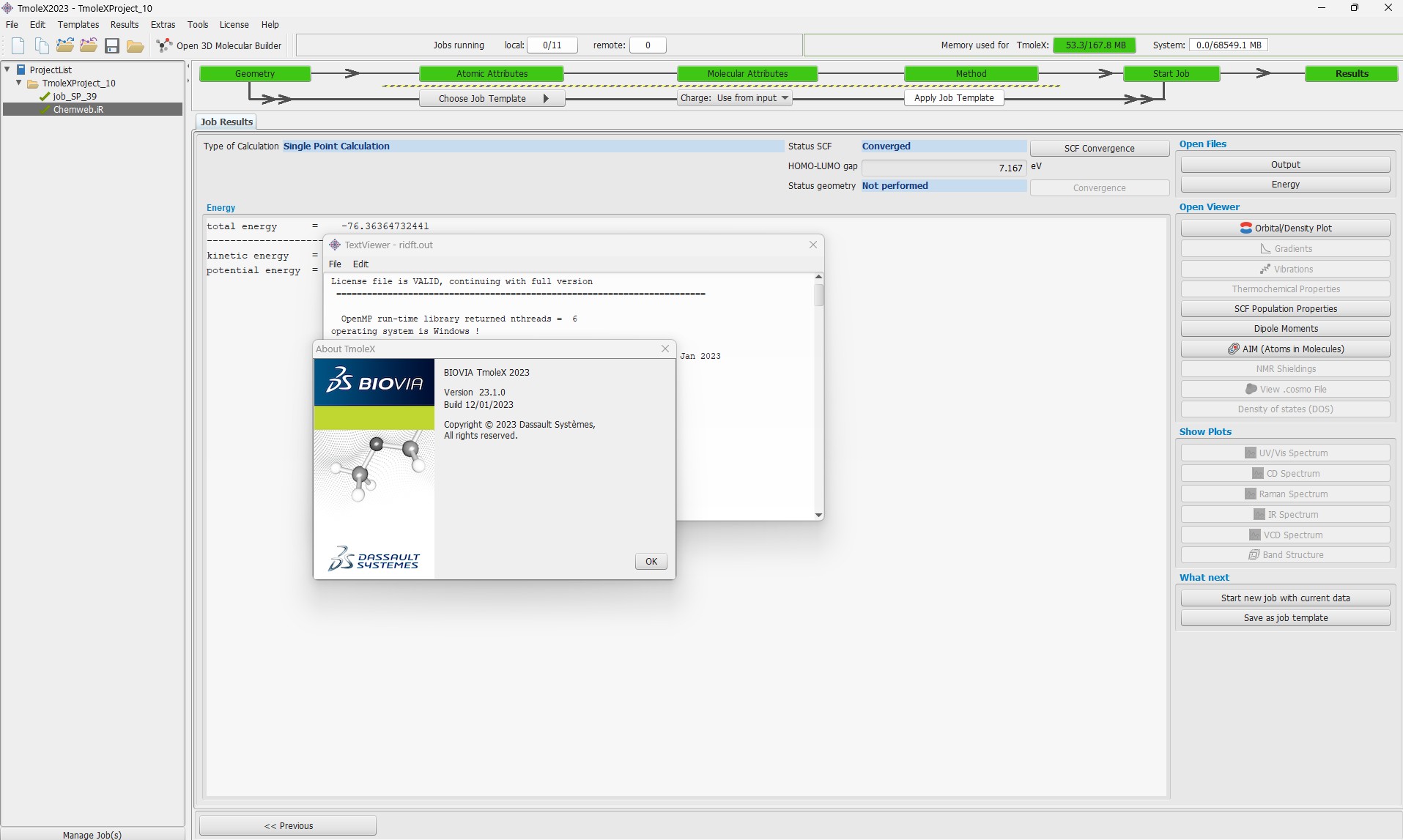Open AIM (Atoms in Molecules) viewer
Image resolution: width=1403 pixels, height=840 pixels.
(x=1285, y=349)
